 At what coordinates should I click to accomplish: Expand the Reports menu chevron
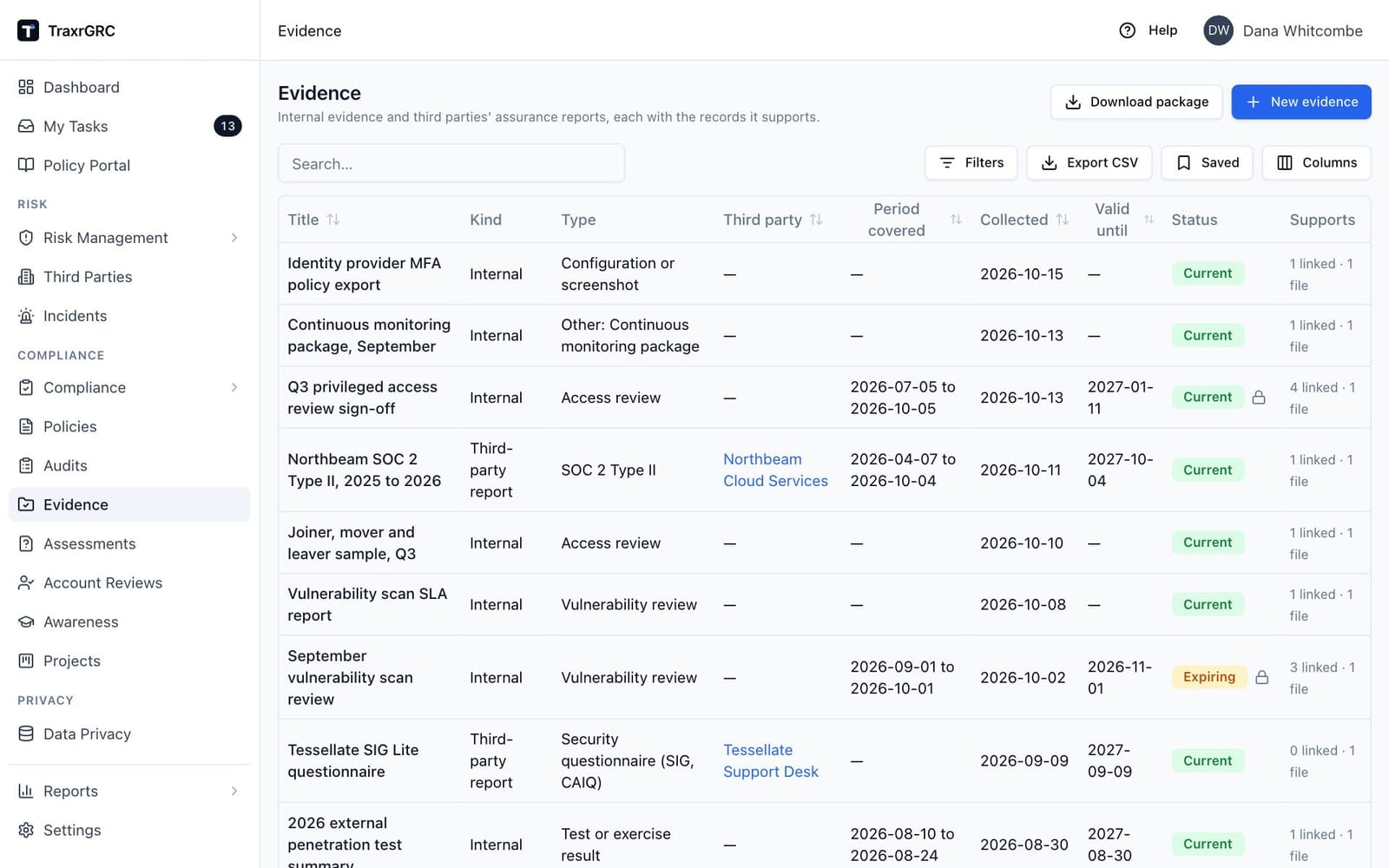pyautogui.click(x=234, y=791)
